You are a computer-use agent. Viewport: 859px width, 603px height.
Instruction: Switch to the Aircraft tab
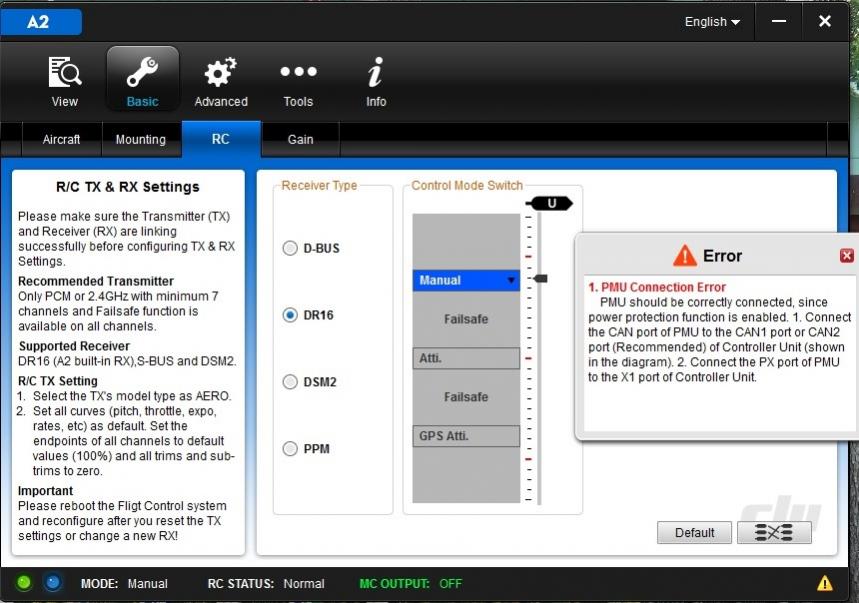point(61,140)
